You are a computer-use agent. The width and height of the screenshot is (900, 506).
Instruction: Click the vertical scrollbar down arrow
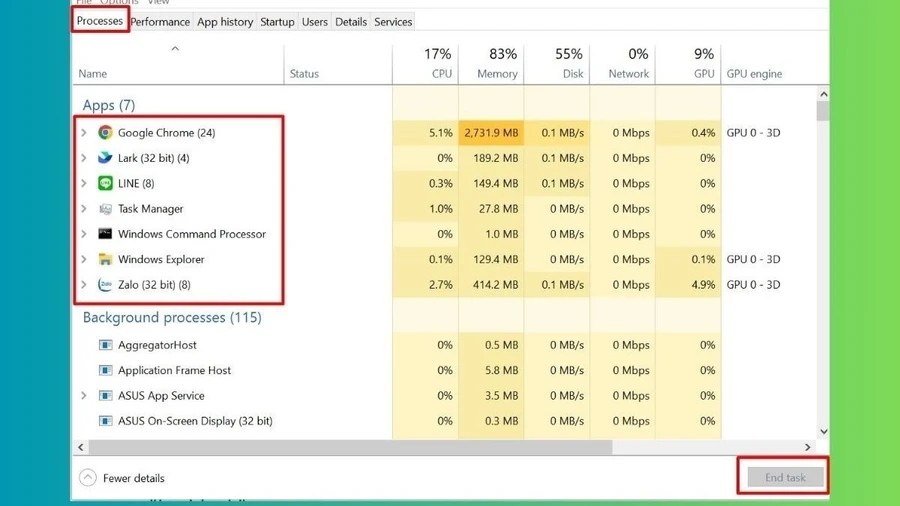click(824, 431)
